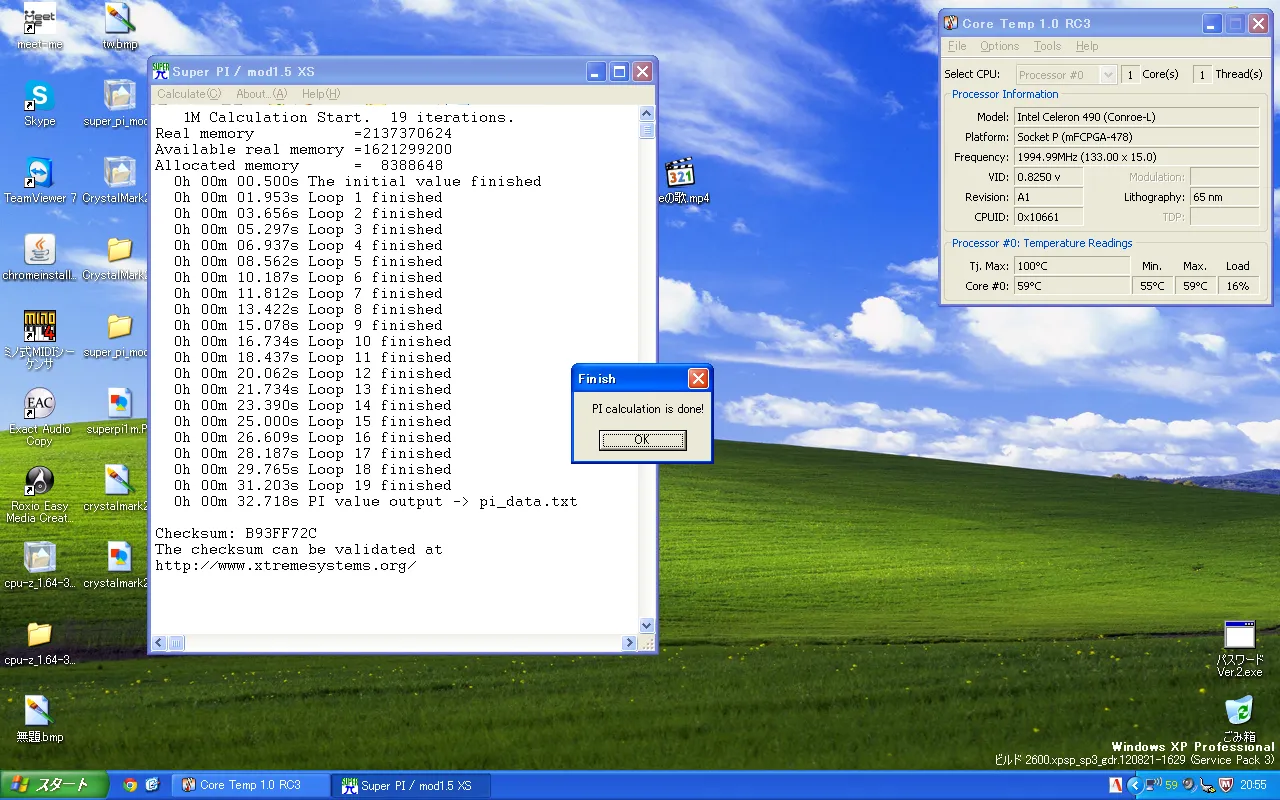Screen dimensions: 1280x800
Task: Select the Exact Audio Copy desktop icon
Action: pyautogui.click(x=40, y=405)
